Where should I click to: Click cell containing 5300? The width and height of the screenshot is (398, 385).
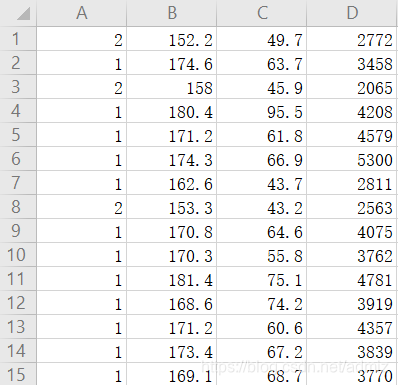(x=352, y=159)
